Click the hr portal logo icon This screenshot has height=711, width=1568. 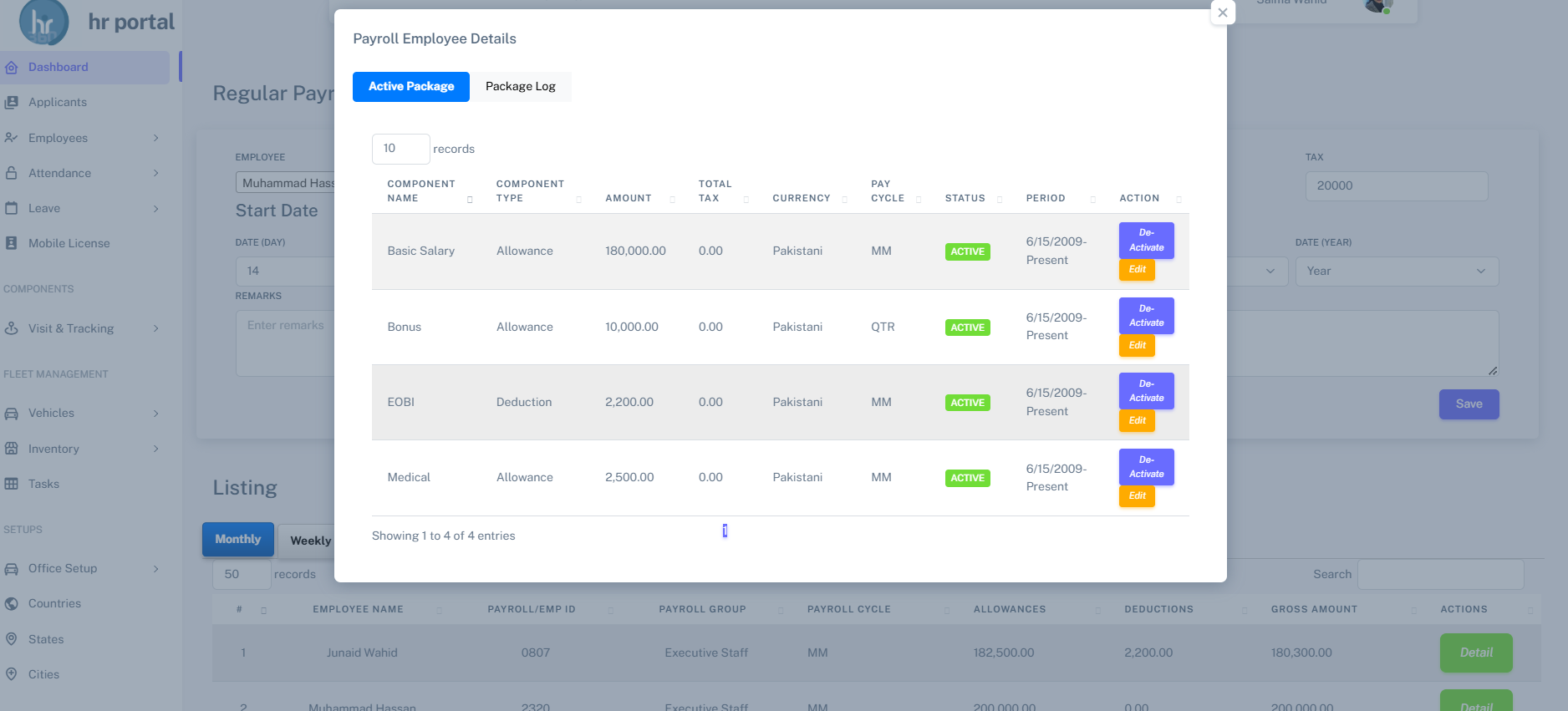pyautogui.click(x=43, y=23)
